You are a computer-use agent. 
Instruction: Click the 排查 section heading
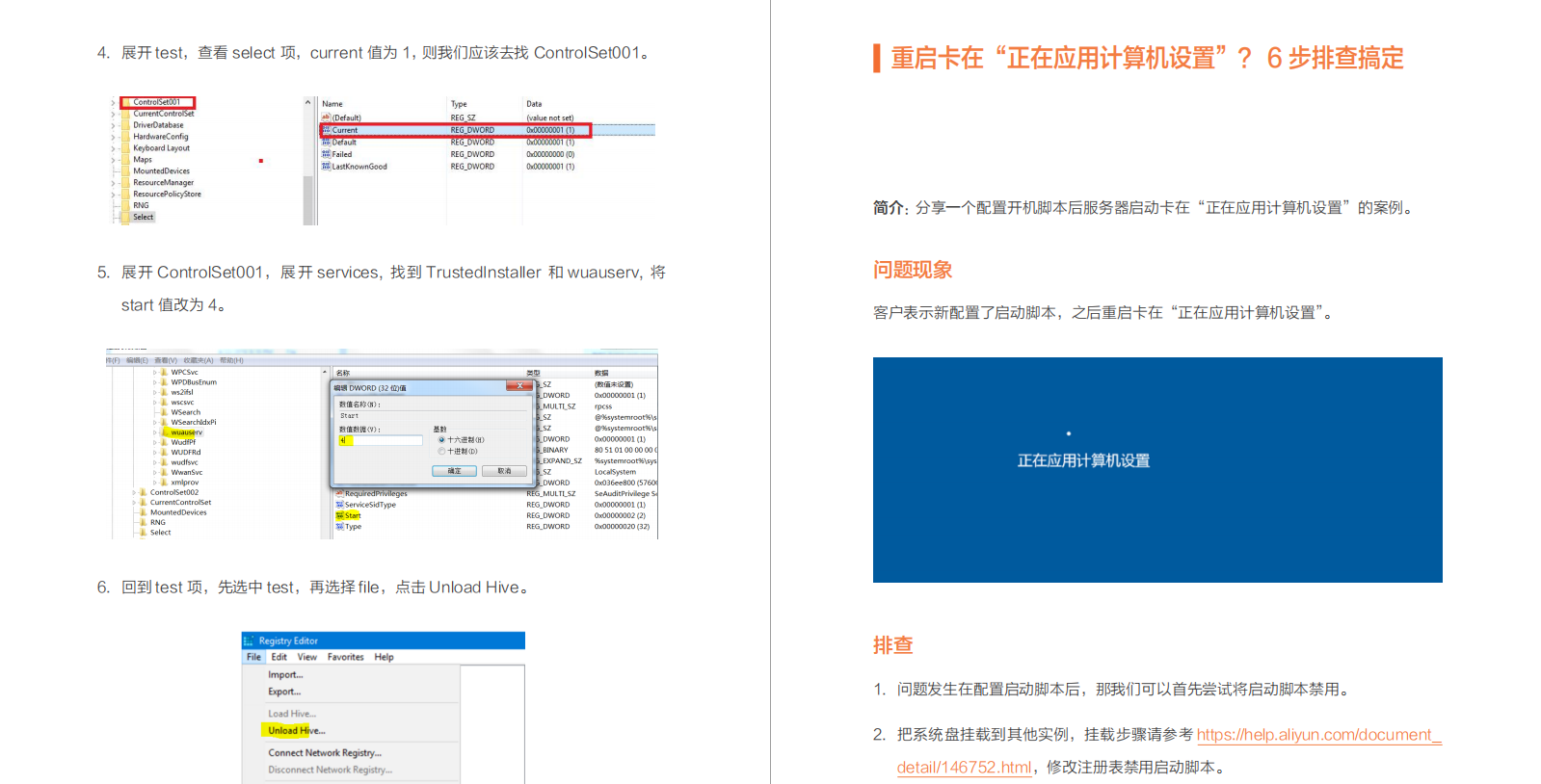point(892,645)
